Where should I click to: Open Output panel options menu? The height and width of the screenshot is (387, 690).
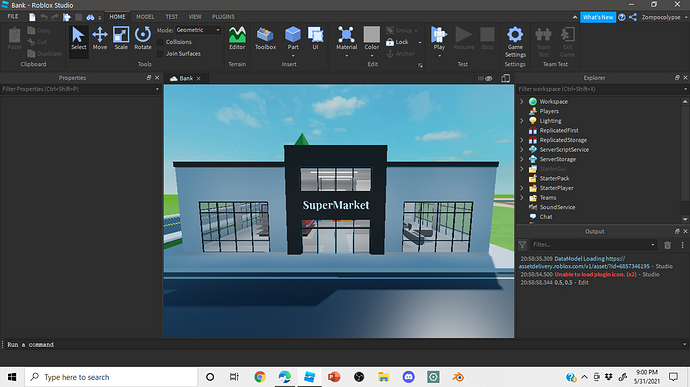[x=683, y=245]
